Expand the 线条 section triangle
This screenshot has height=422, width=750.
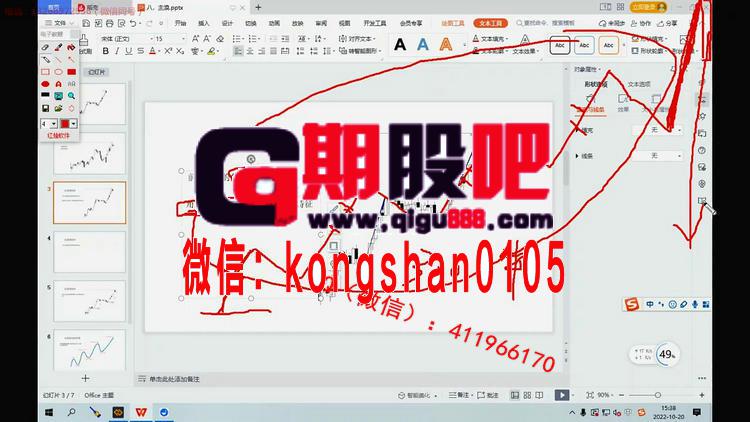coord(577,156)
